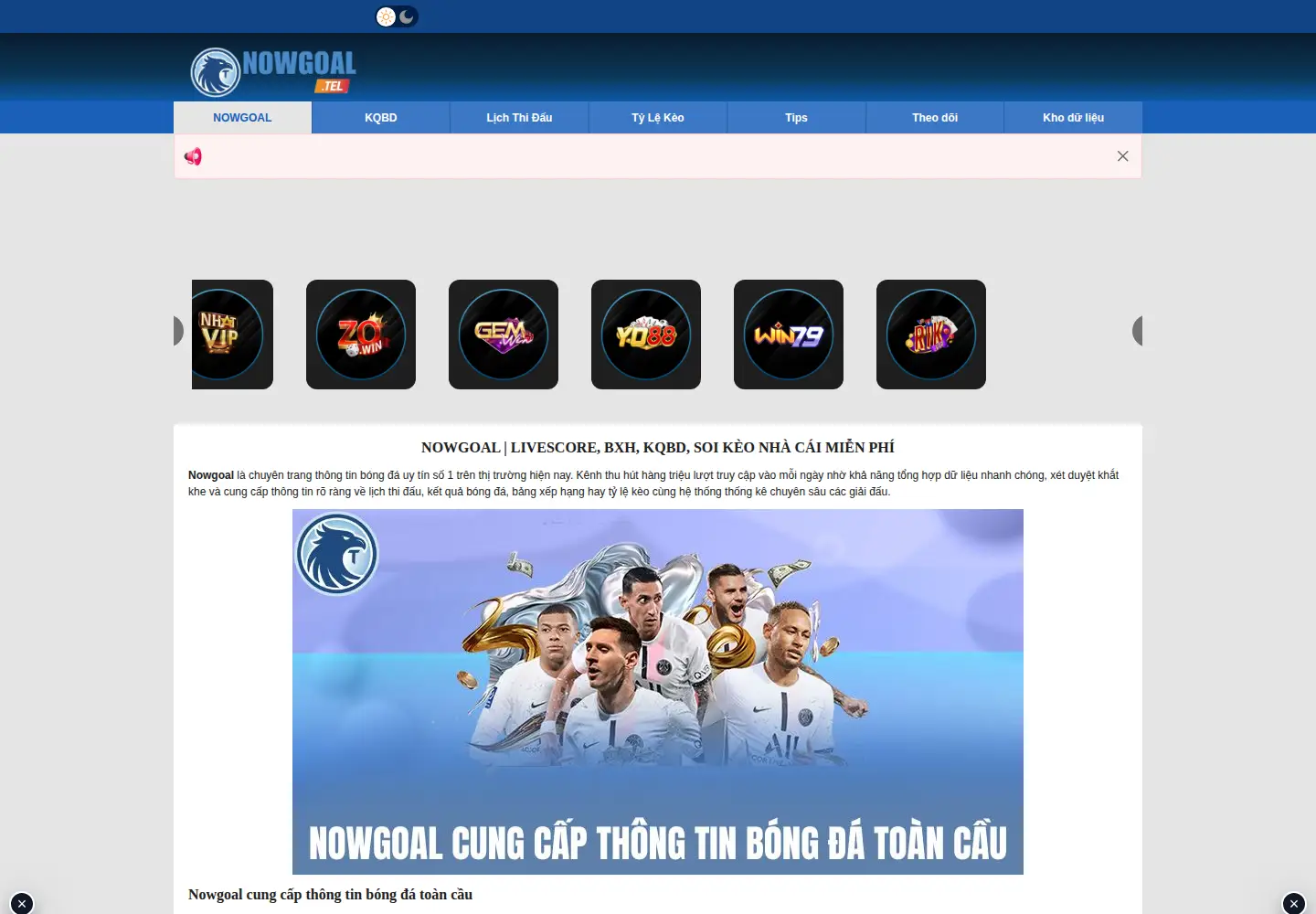The height and width of the screenshot is (914, 1316).
Task: Select the Tips menu item
Action: (x=796, y=118)
